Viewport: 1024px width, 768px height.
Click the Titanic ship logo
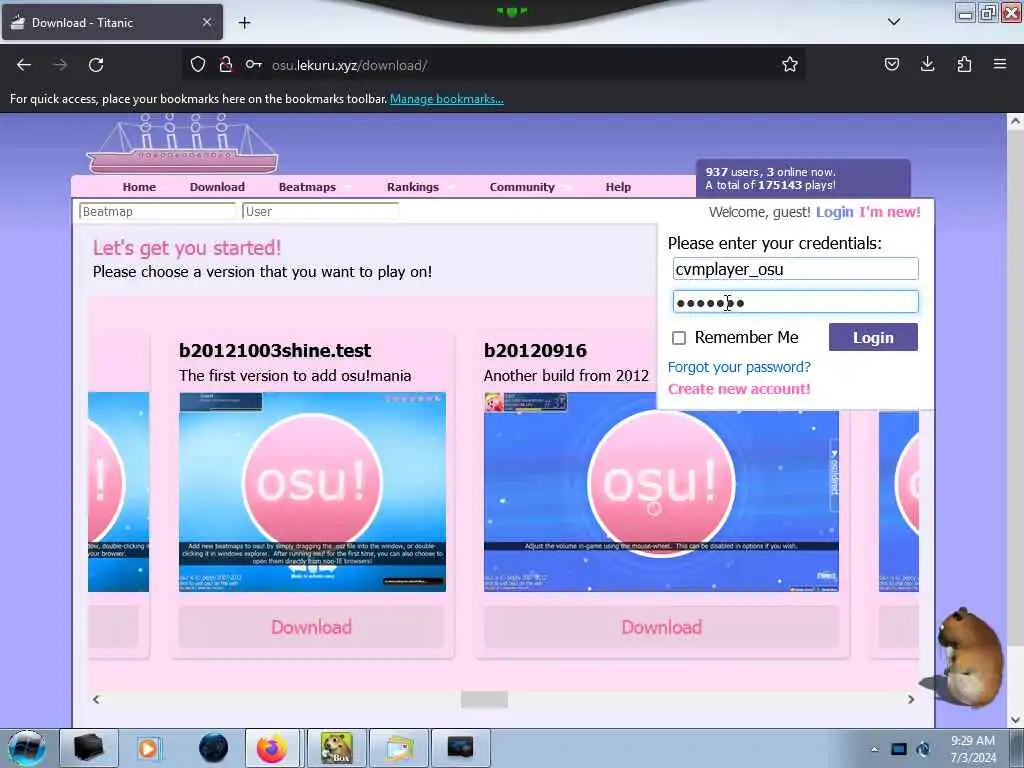pos(183,144)
